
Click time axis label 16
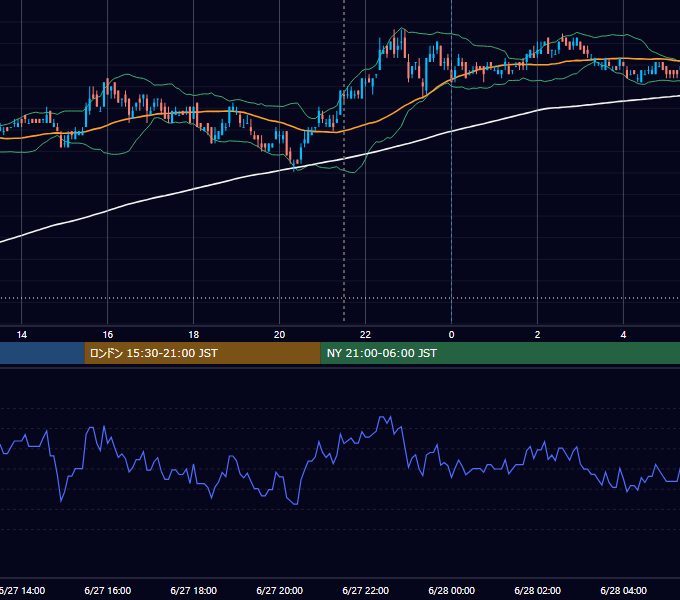108,335
